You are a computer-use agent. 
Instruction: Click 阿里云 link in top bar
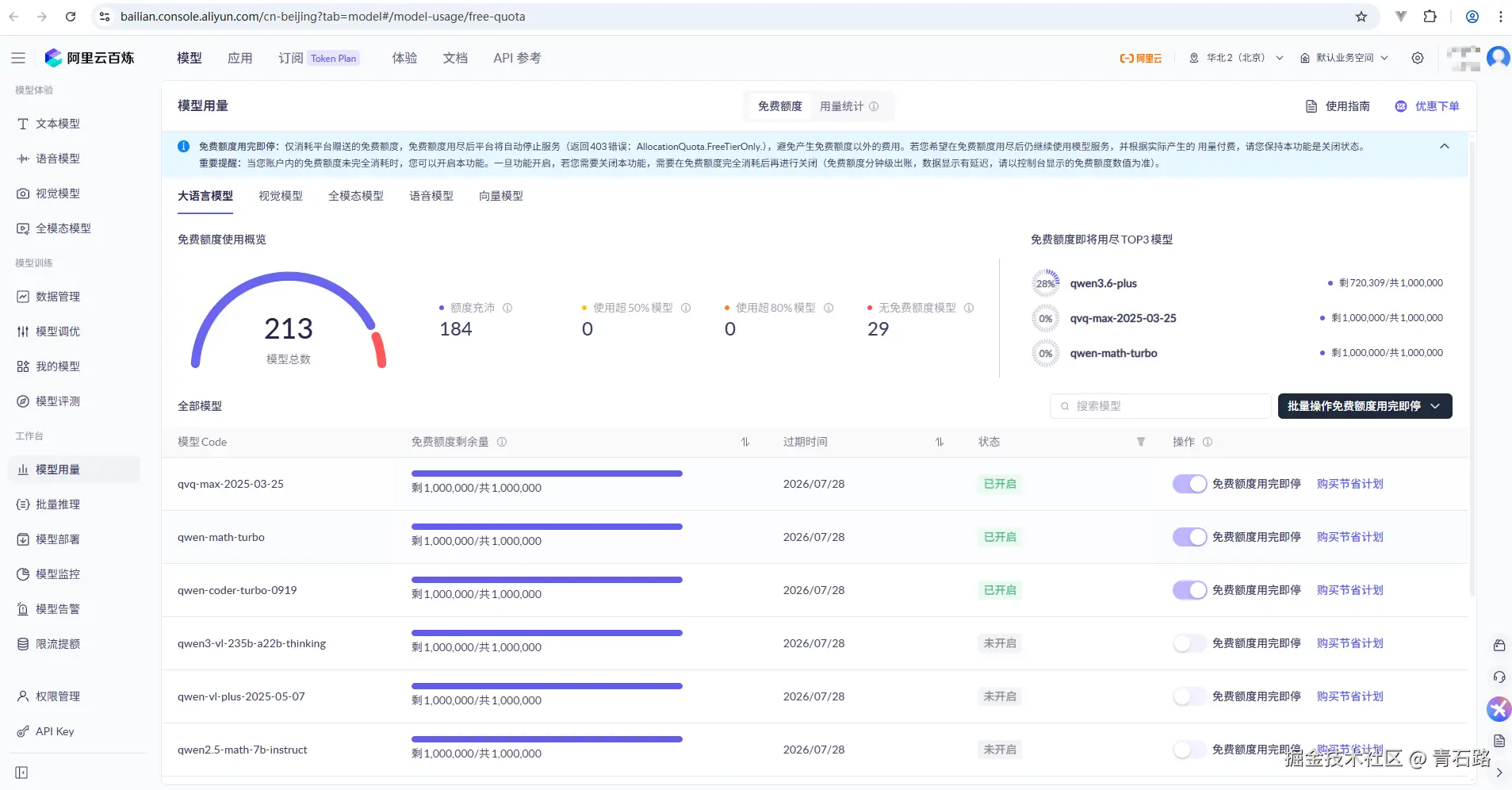(x=1141, y=58)
